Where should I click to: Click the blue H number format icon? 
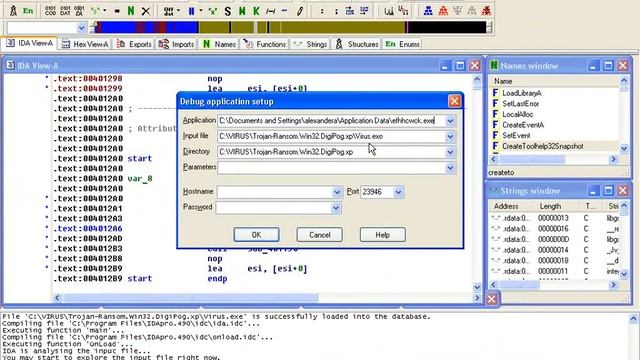(191, 11)
